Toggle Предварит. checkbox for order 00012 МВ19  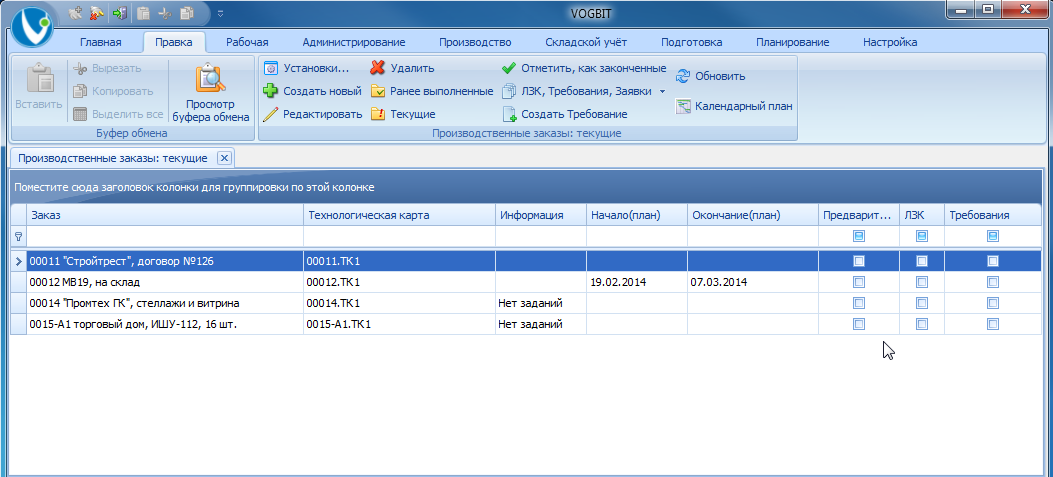tap(858, 282)
